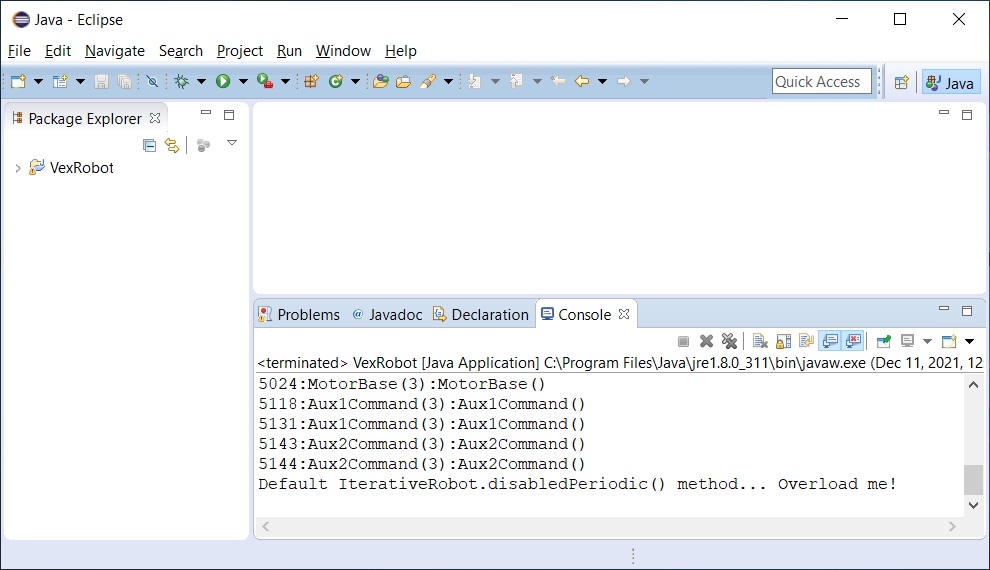Screen dimensions: 990x570
Task: Toggle Skip All Breakpoints icon
Action: (152, 81)
